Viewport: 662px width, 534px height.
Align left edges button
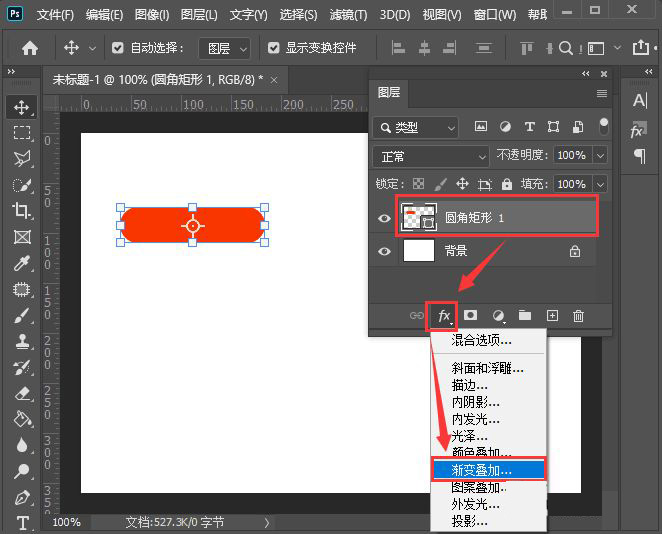(x=398, y=48)
